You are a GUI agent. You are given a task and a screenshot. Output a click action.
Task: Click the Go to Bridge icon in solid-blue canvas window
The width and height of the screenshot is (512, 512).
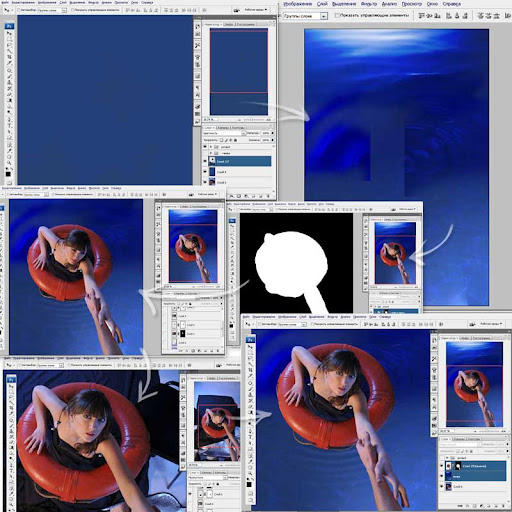[x=237, y=10]
